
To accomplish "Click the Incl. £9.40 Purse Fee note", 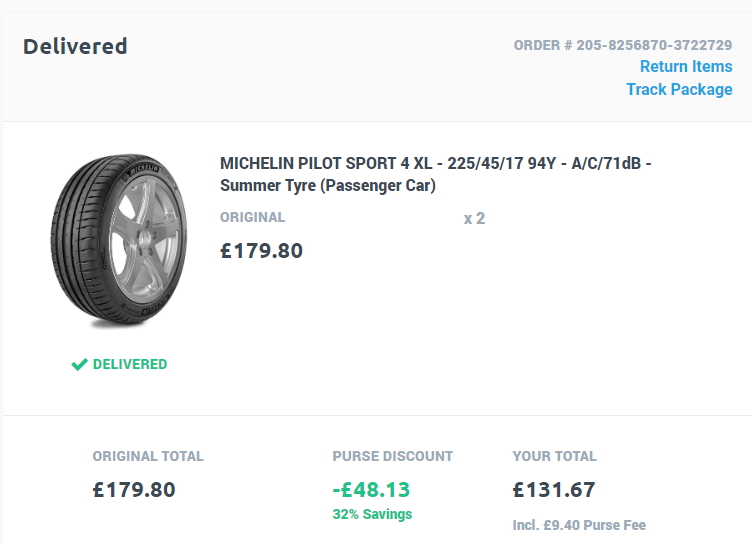I will click(579, 525).
